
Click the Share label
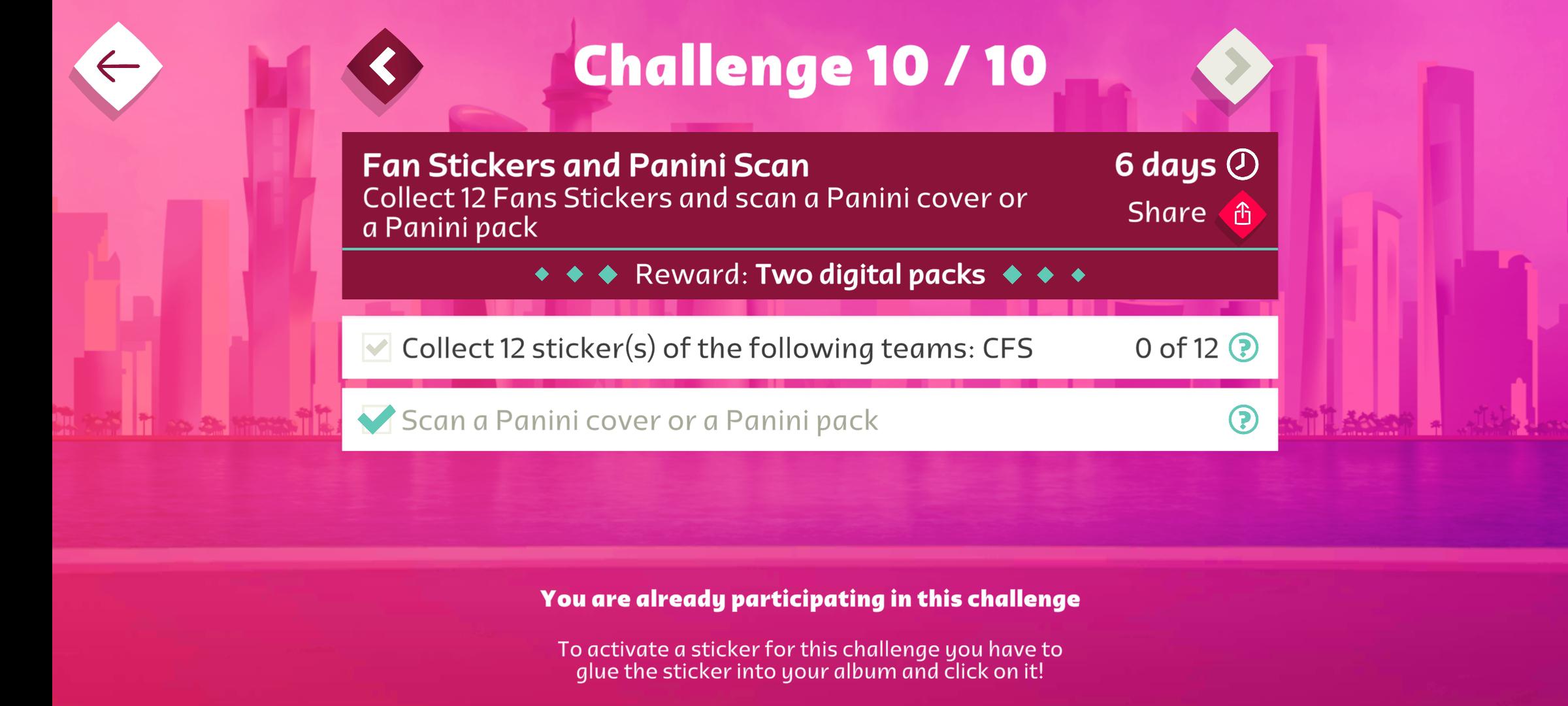point(1166,210)
